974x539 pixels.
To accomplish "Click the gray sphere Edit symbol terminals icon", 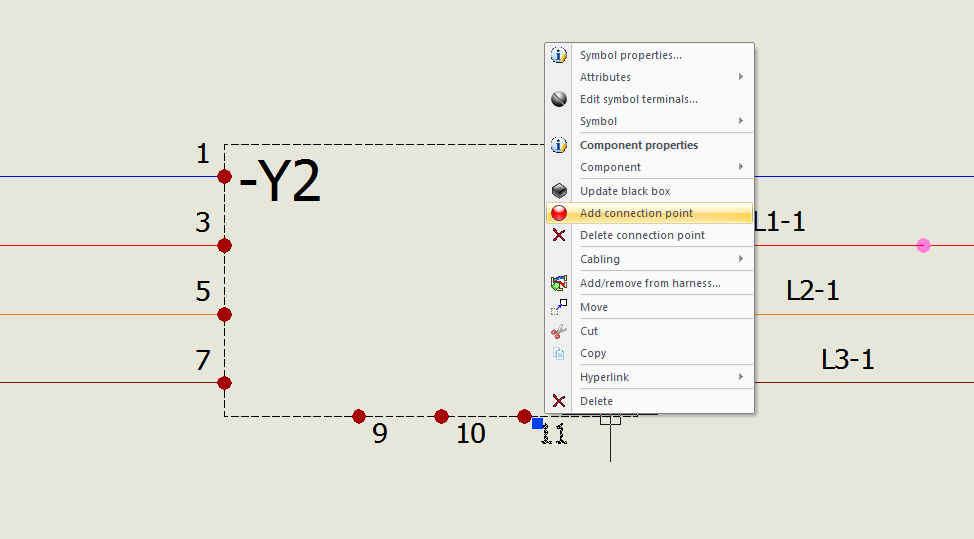I will pyautogui.click(x=559, y=99).
